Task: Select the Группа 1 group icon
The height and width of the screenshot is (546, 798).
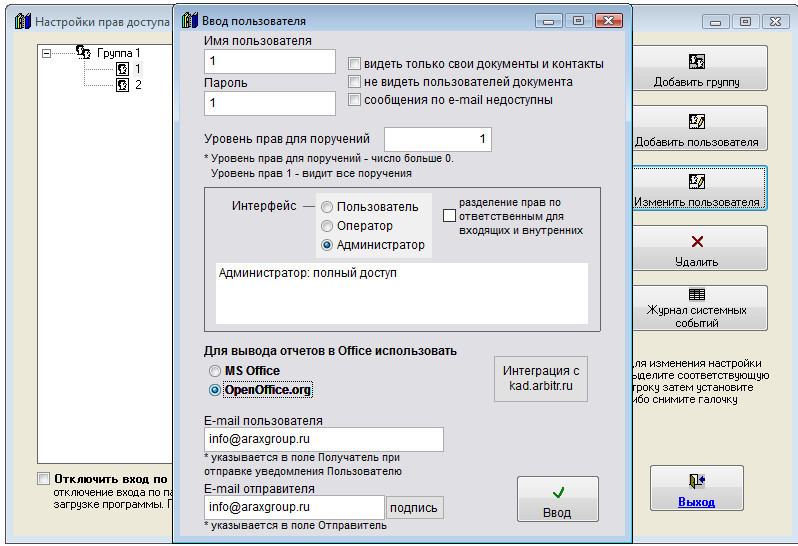Action: pos(83,51)
